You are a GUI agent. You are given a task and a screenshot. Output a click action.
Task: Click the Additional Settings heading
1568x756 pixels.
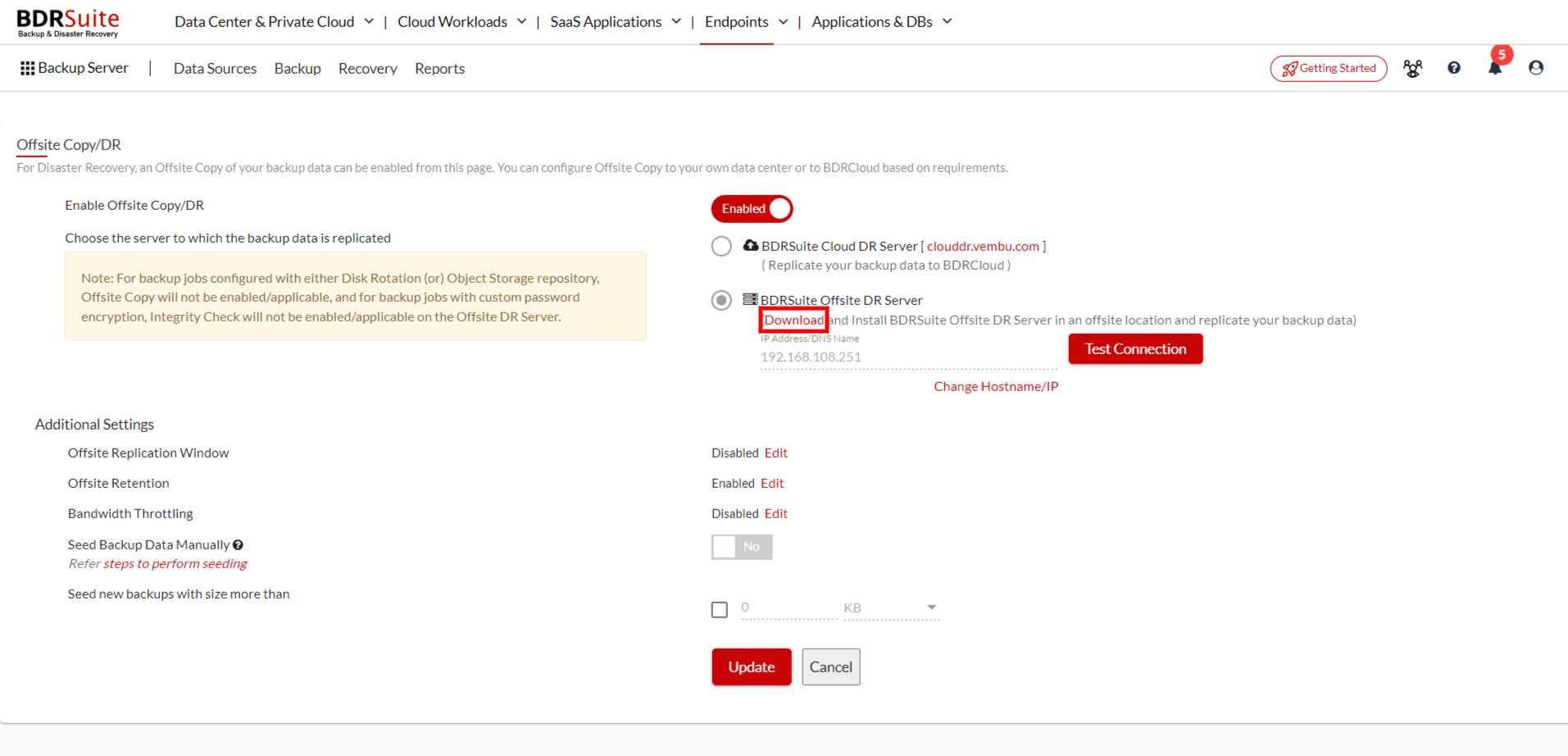pyautogui.click(x=94, y=424)
